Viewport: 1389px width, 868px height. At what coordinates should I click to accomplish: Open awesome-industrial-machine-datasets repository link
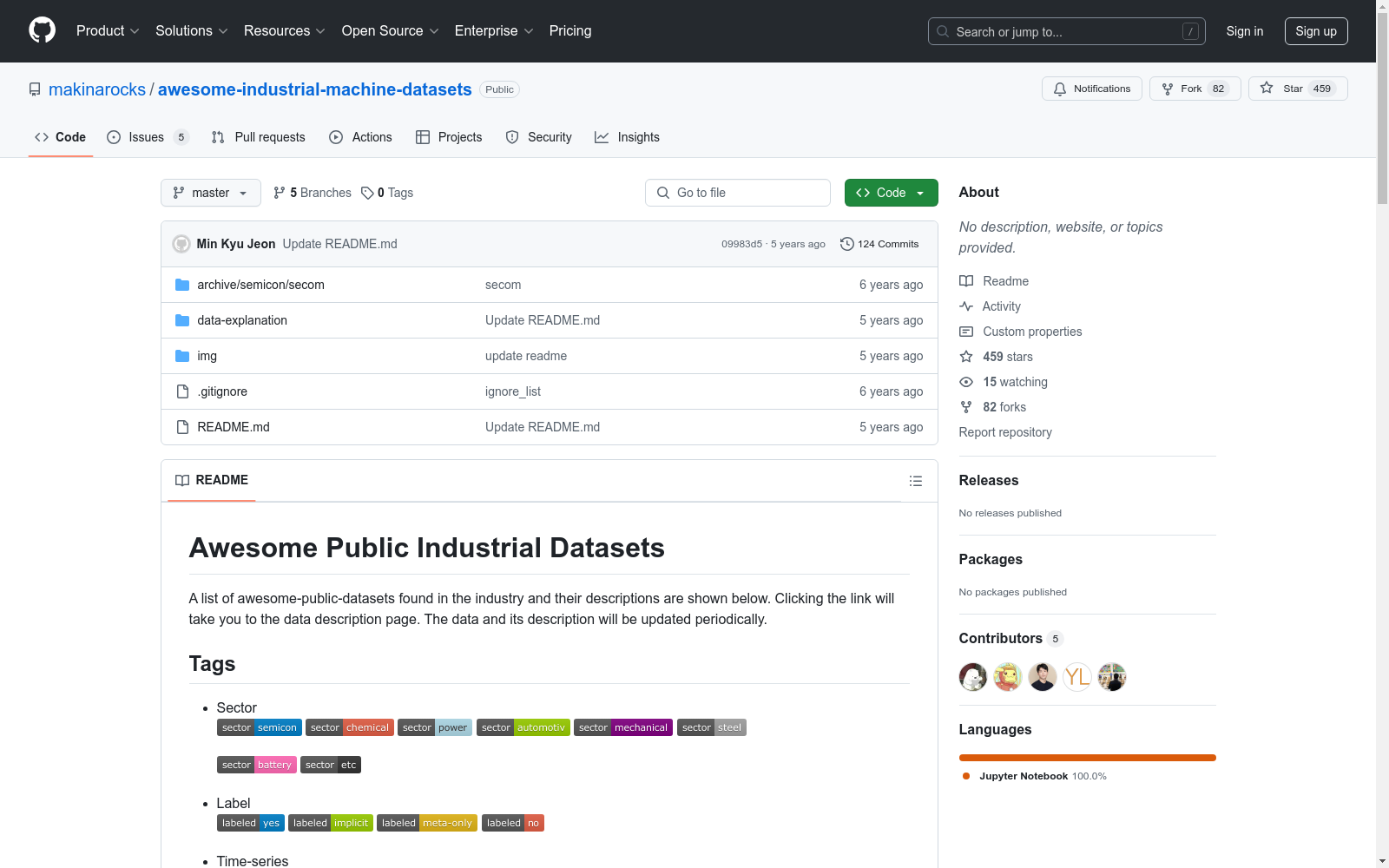click(315, 89)
